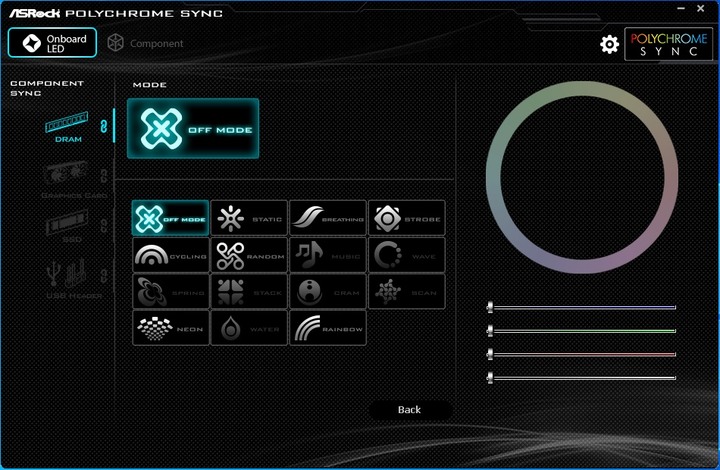Choose the Water lighting mode
Image resolution: width=720 pixels, height=470 pixels.
249,328
